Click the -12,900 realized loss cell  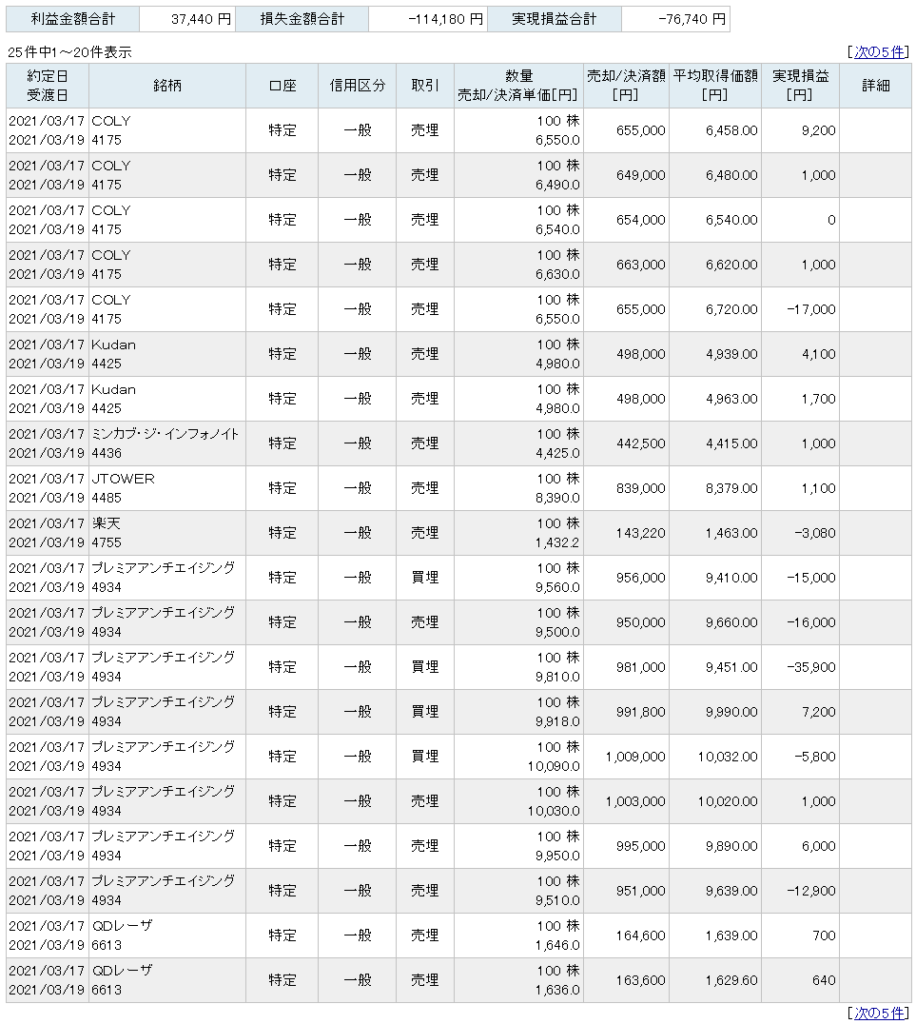tap(800, 891)
